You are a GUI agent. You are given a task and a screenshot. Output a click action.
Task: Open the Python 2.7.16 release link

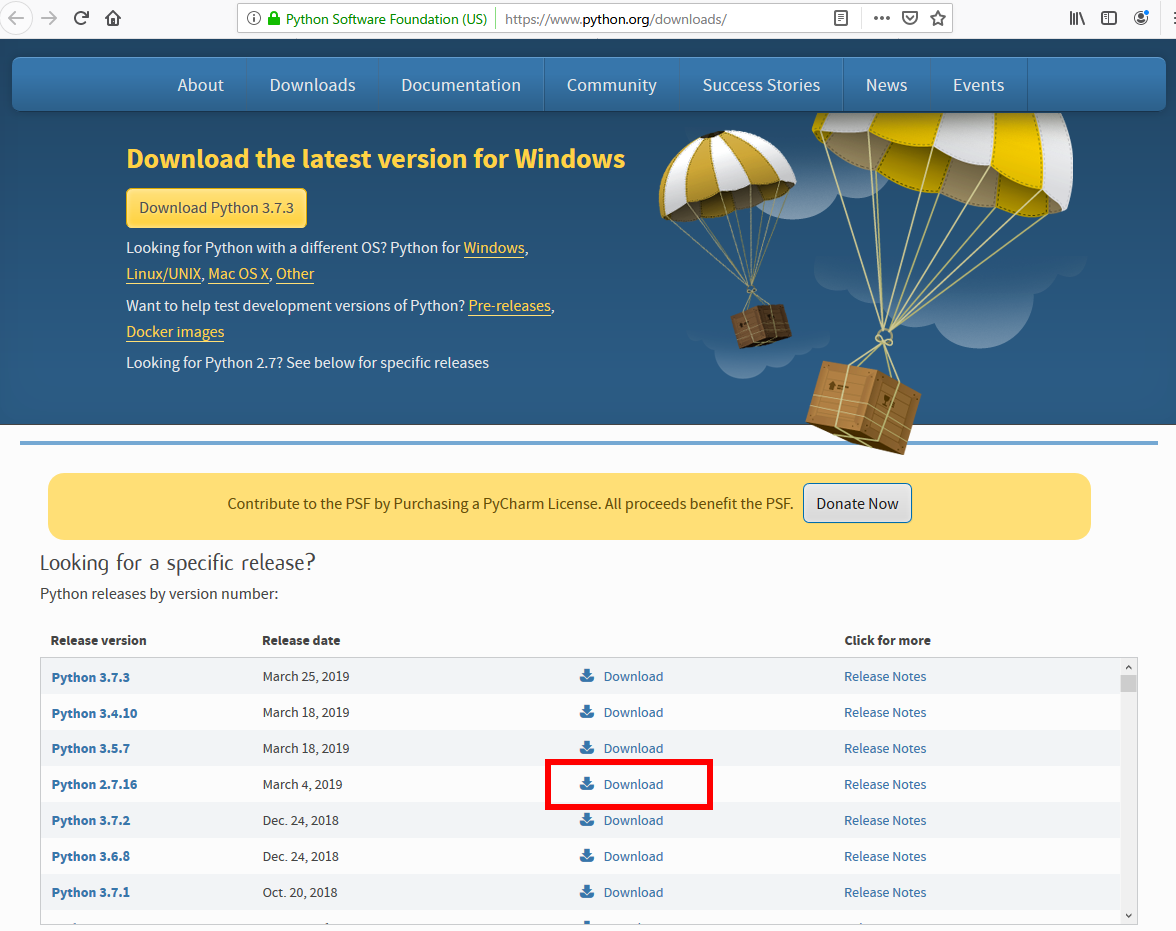tap(94, 785)
